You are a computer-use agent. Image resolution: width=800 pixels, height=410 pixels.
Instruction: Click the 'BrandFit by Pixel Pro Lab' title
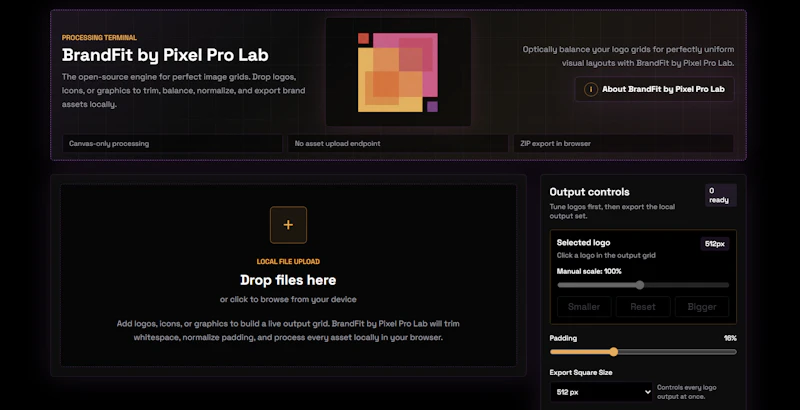(x=165, y=55)
